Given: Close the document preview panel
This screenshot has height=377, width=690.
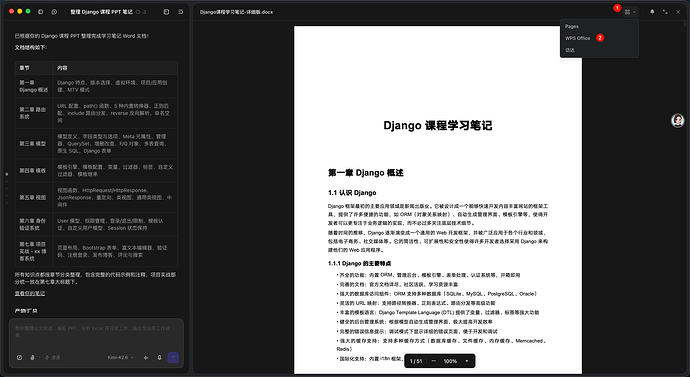Looking at the screenshot, I should tap(678, 12).
